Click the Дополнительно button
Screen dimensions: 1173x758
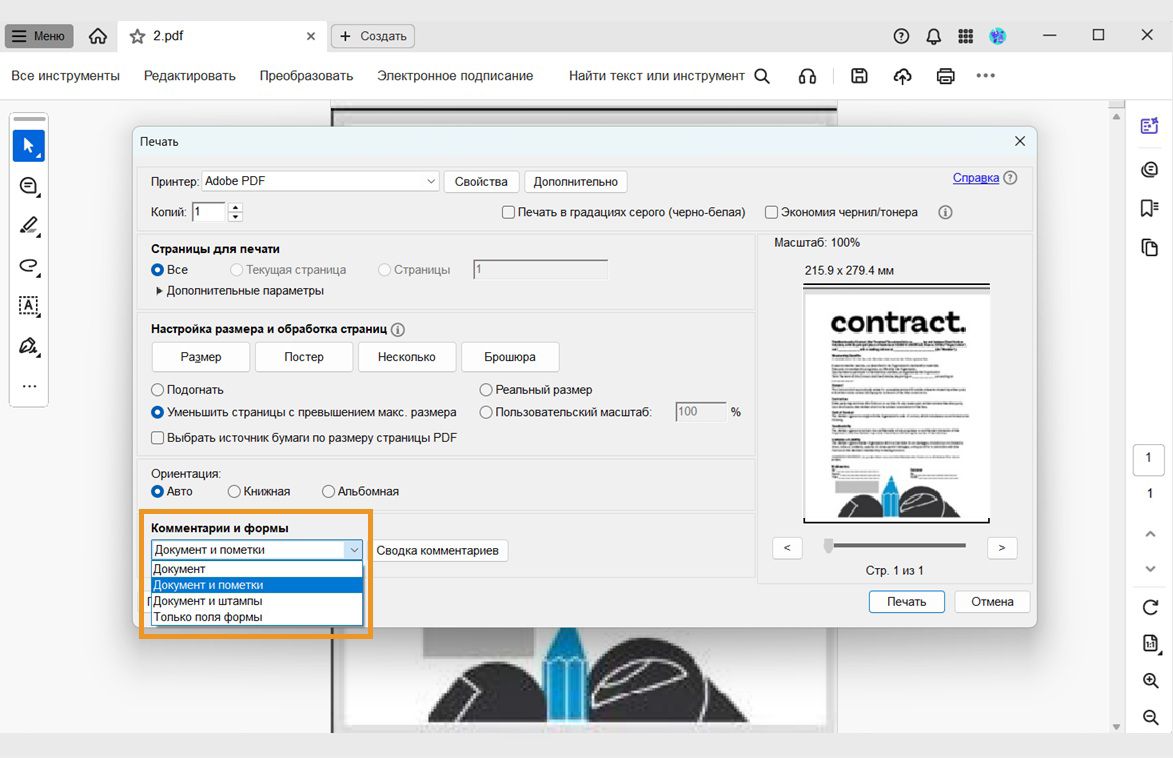coord(575,182)
